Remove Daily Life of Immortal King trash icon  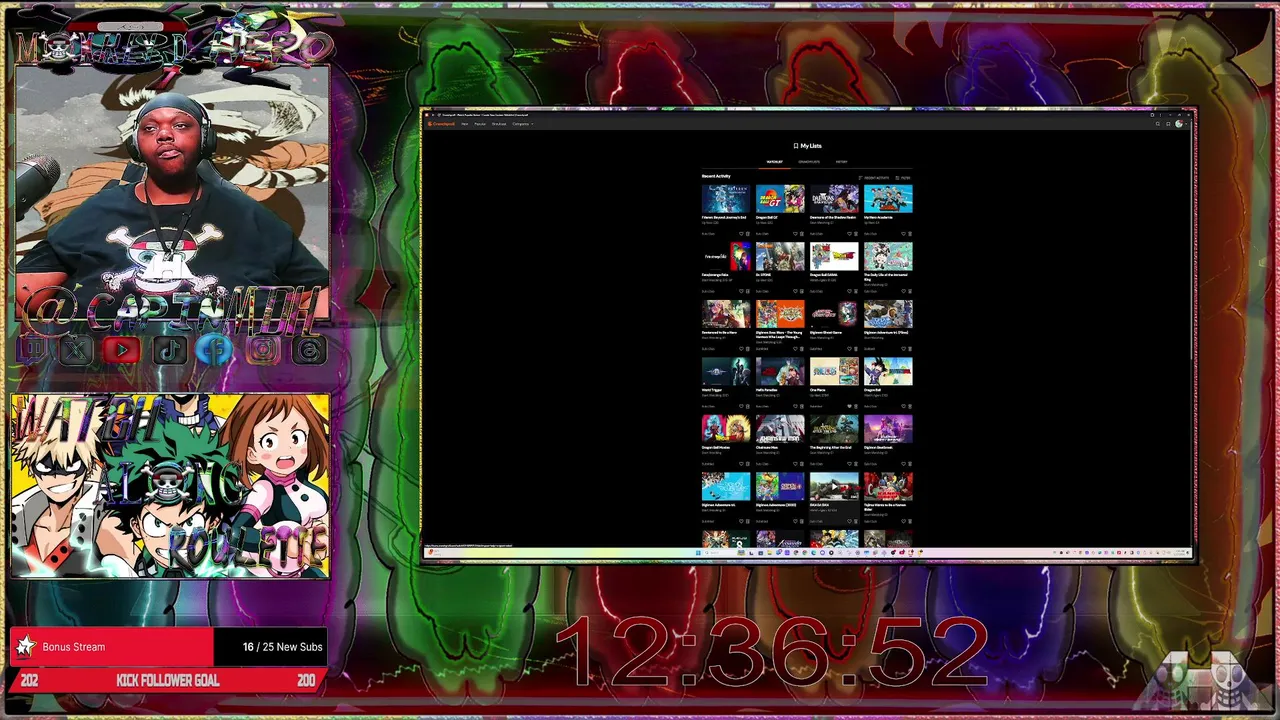(910, 291)
